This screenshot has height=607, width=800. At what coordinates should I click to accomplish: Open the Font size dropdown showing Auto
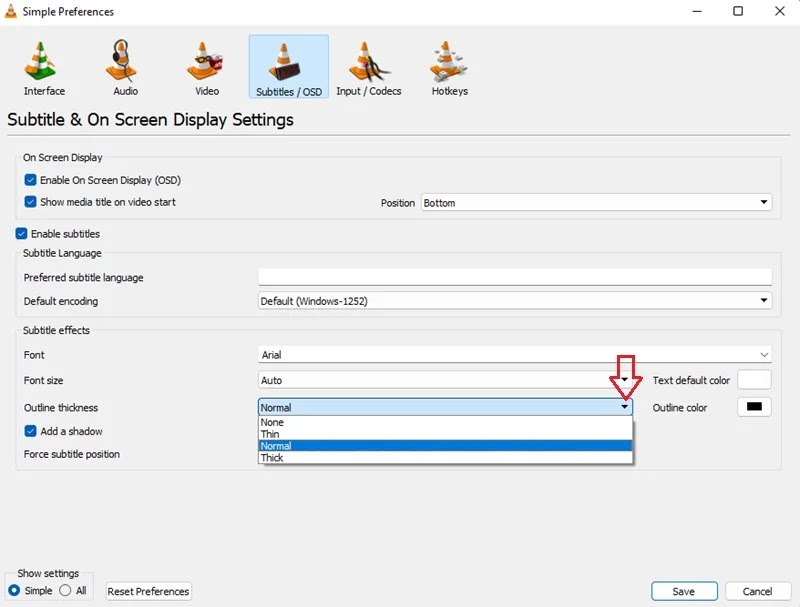point(445,380)
